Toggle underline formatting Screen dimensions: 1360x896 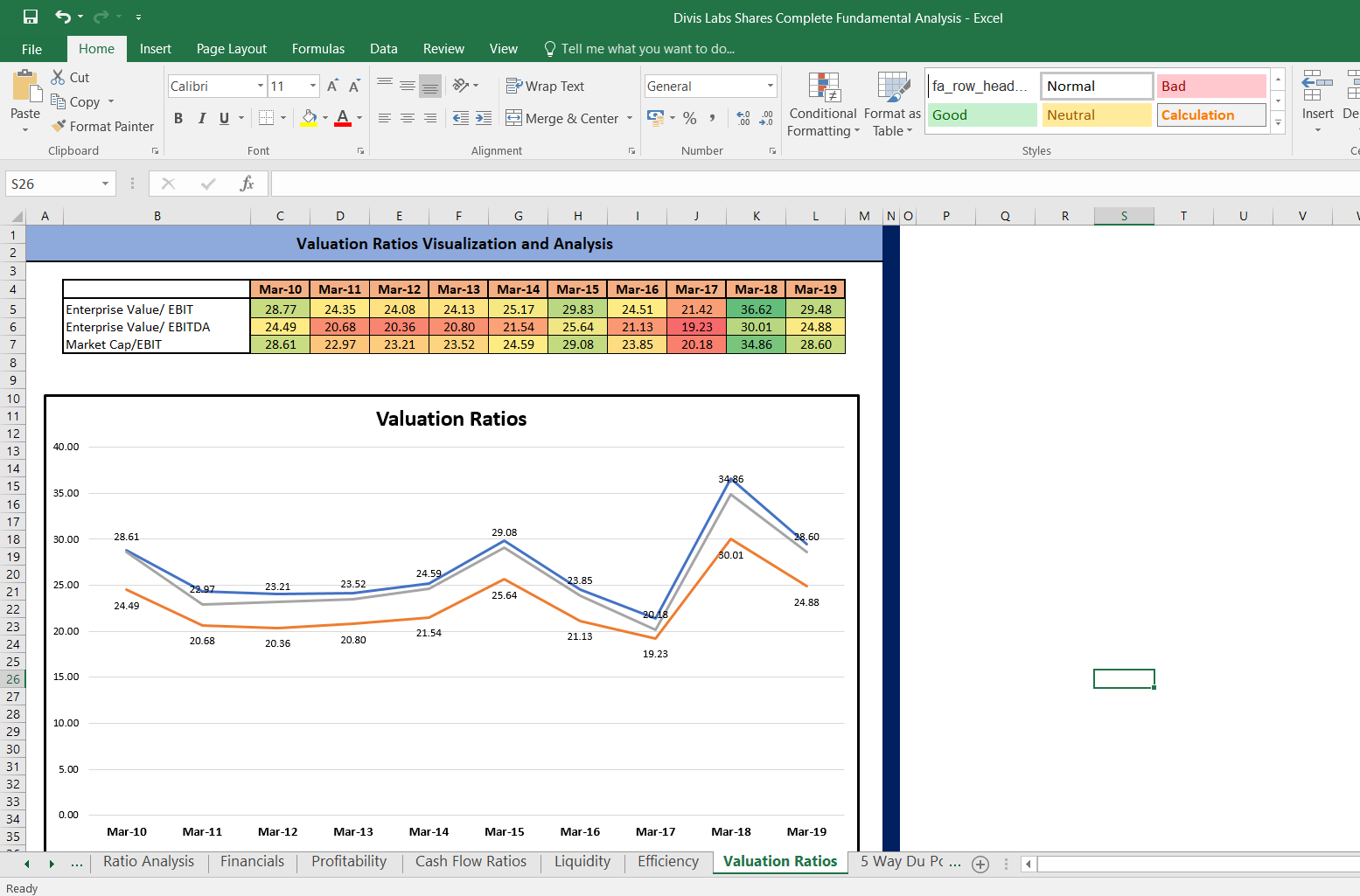coord(225,118)
